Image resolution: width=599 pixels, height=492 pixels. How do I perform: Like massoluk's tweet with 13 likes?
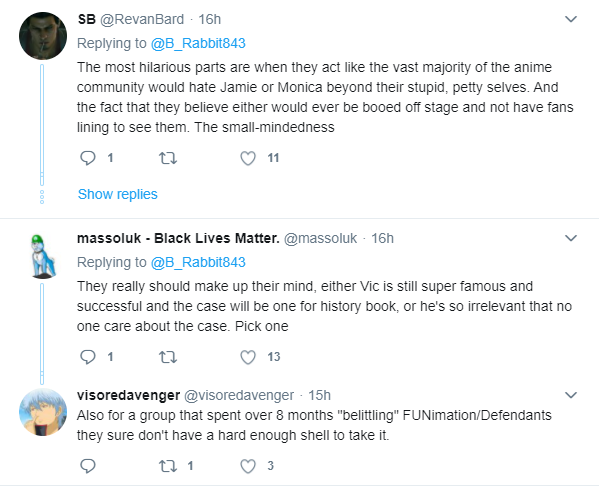248,357
